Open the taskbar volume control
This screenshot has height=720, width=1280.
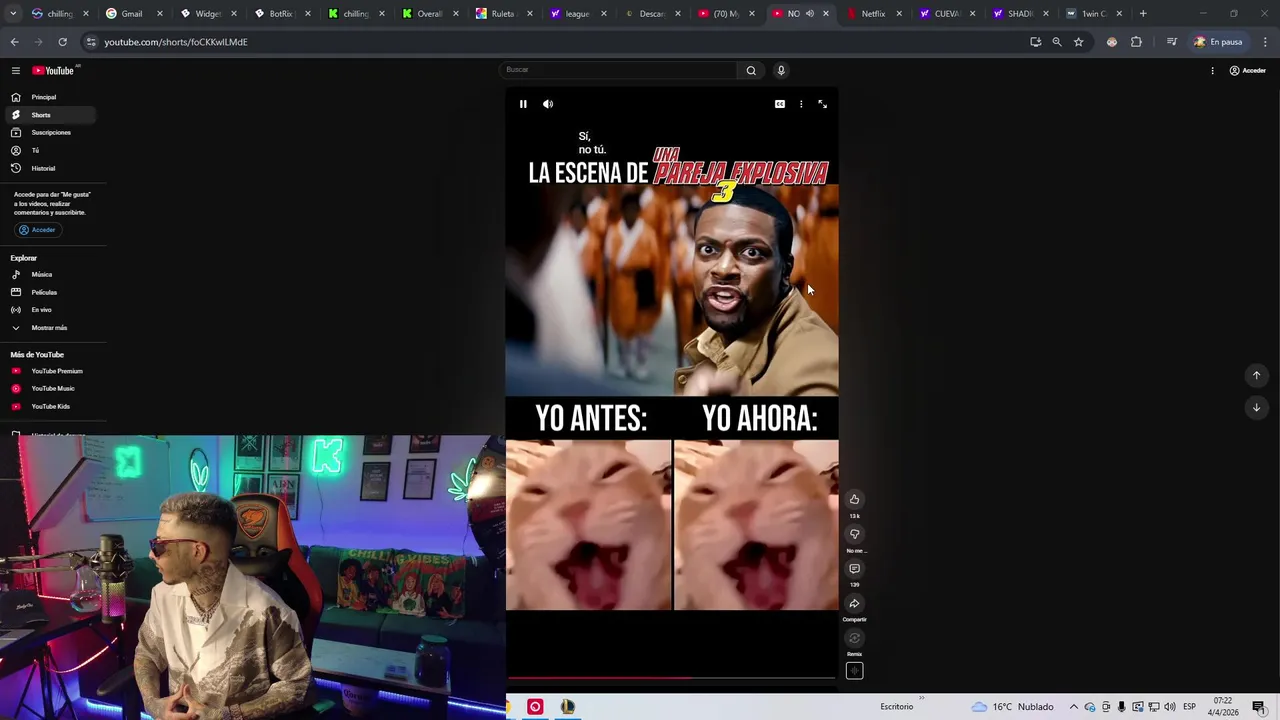pyautogui.click(x=1169, y=707)
